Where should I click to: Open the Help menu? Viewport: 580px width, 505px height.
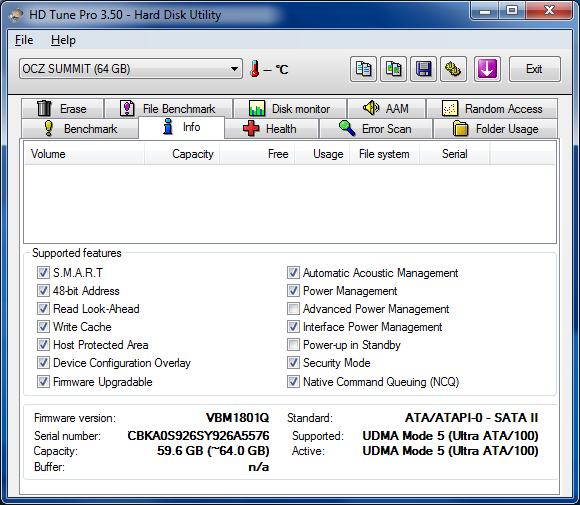tap(63, 40)
